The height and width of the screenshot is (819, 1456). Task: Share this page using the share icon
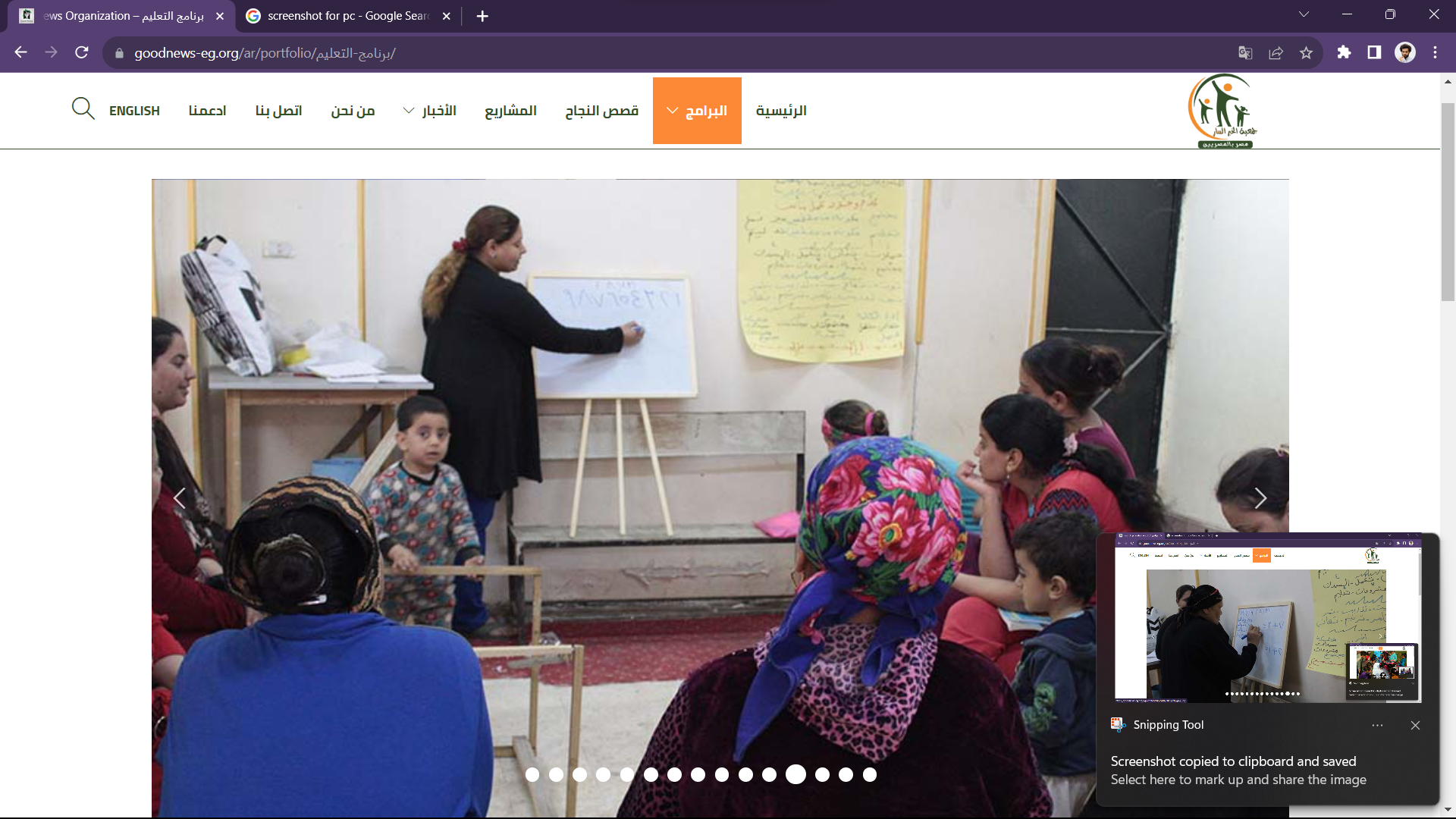tap(1276, 53)
